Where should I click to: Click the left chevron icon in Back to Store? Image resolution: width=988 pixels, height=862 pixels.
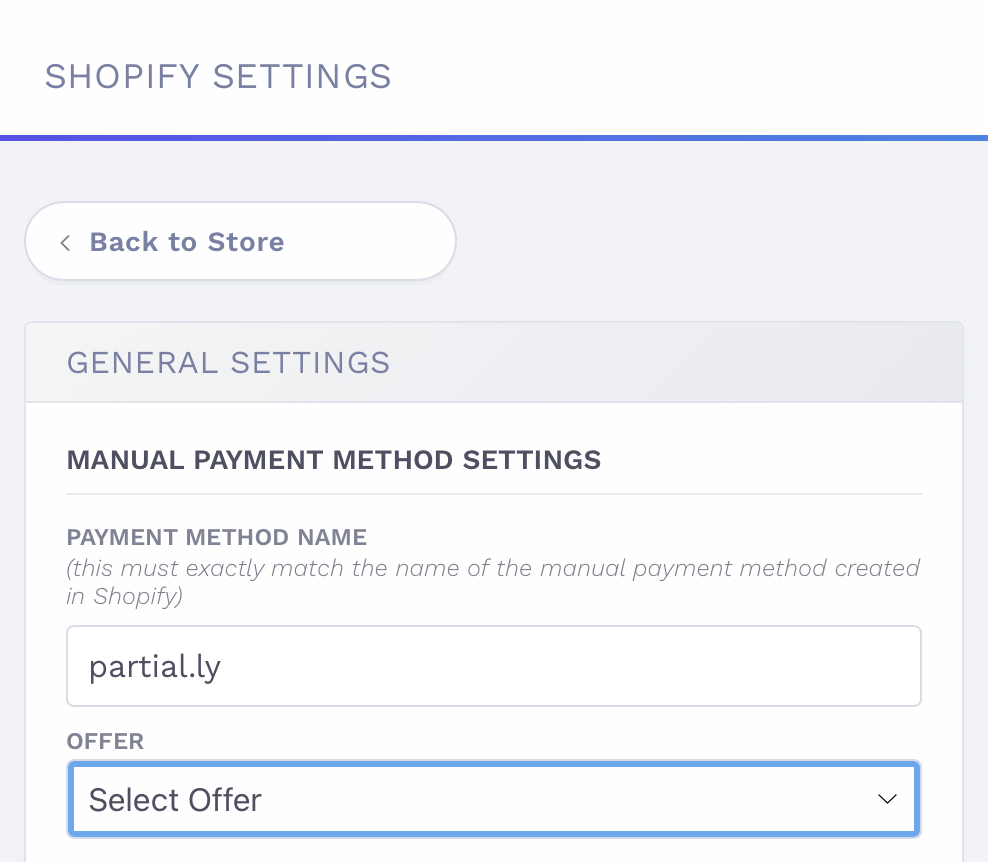(65, 242)
